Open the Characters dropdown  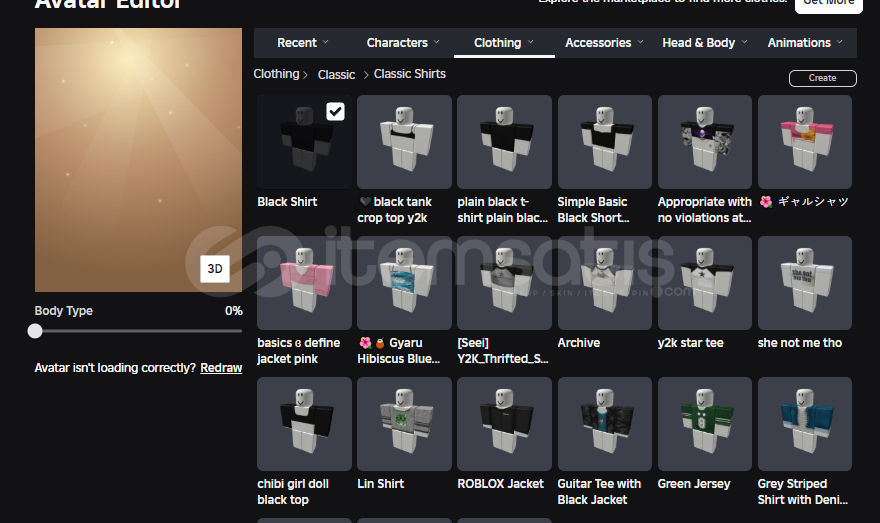tap(403, 43)
